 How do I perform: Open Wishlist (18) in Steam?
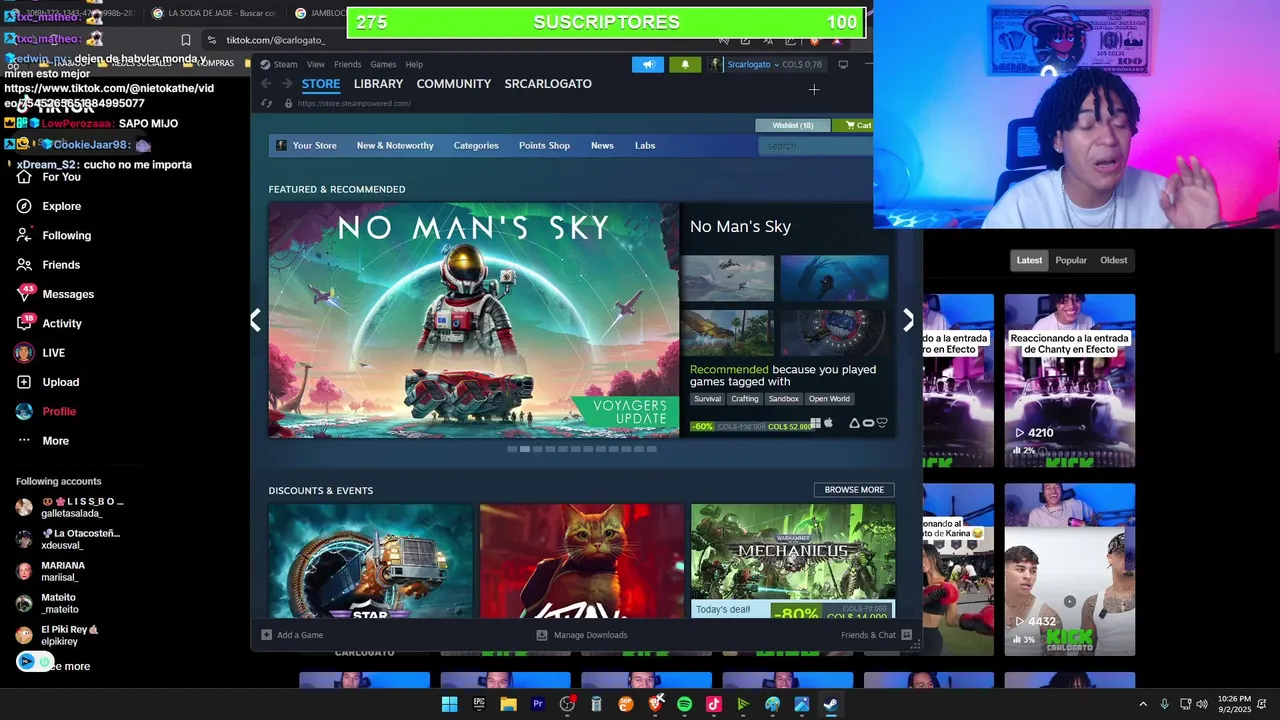(x=793, y=125)
